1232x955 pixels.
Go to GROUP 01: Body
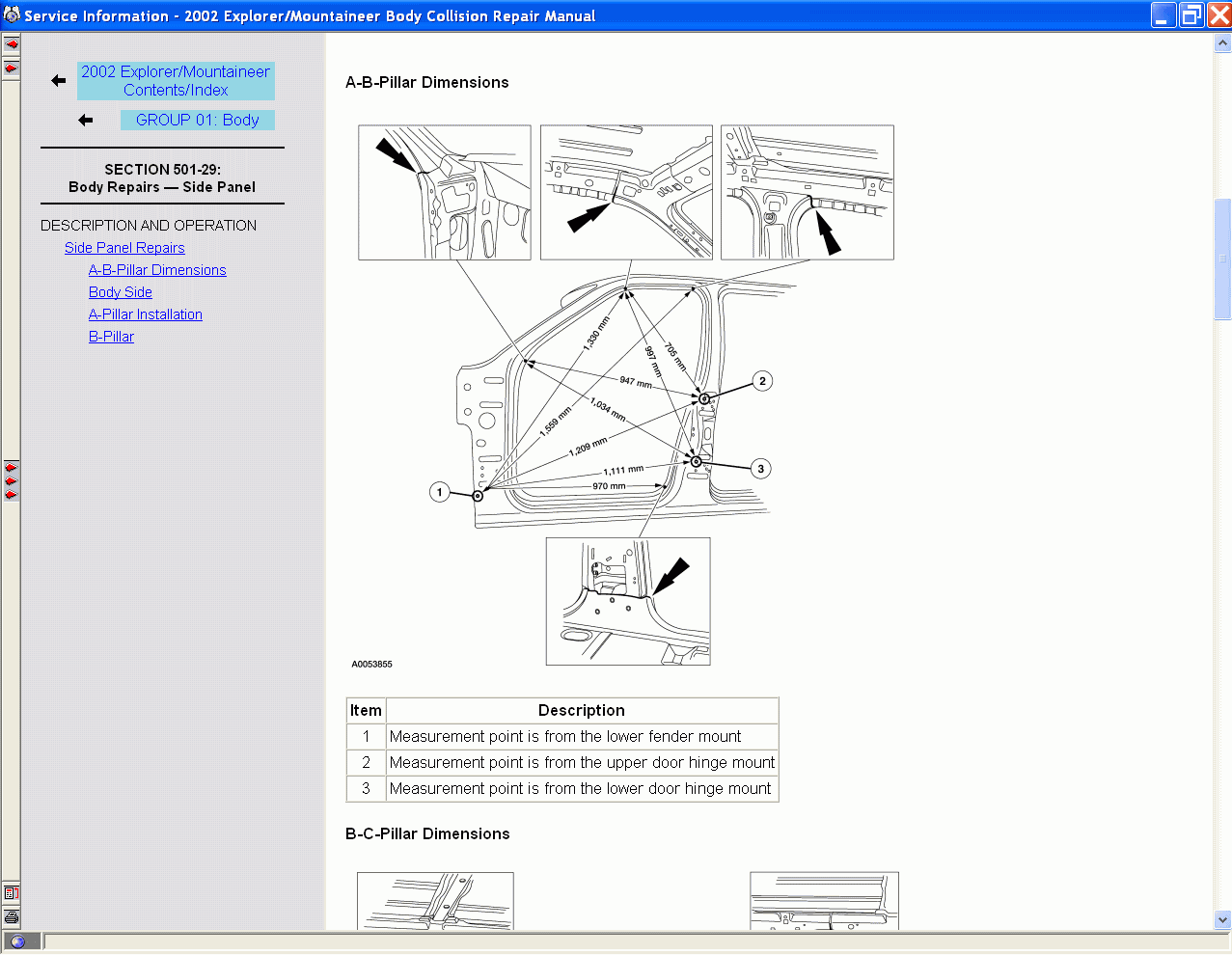[x=198, y=120]
